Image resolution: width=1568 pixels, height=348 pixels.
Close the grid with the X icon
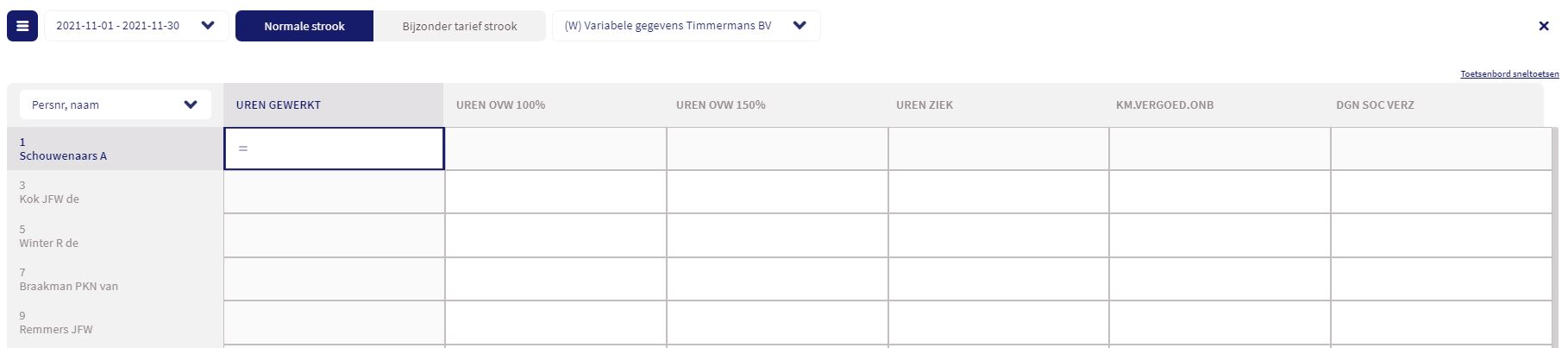pyautogui.click(x=1543, y=26)
